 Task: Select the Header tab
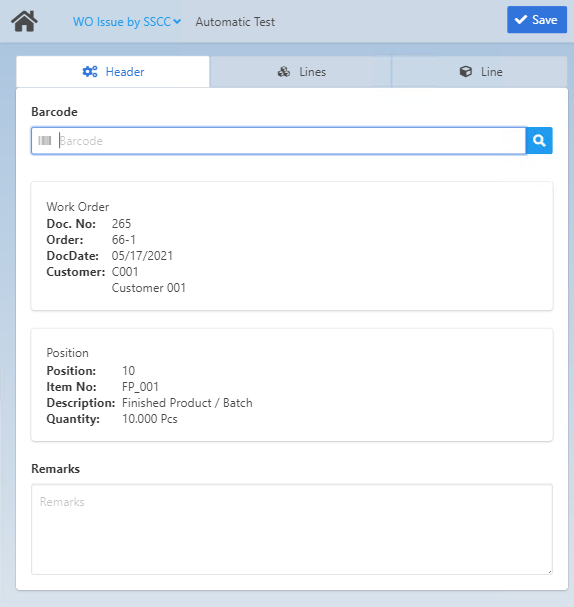113,72
